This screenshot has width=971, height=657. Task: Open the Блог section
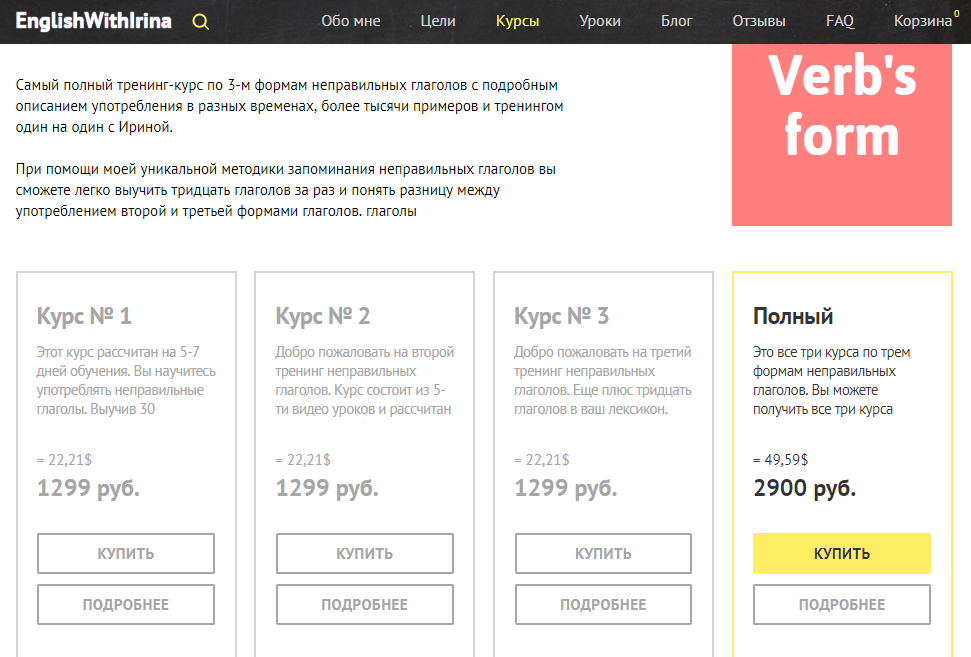coord(677,20)
